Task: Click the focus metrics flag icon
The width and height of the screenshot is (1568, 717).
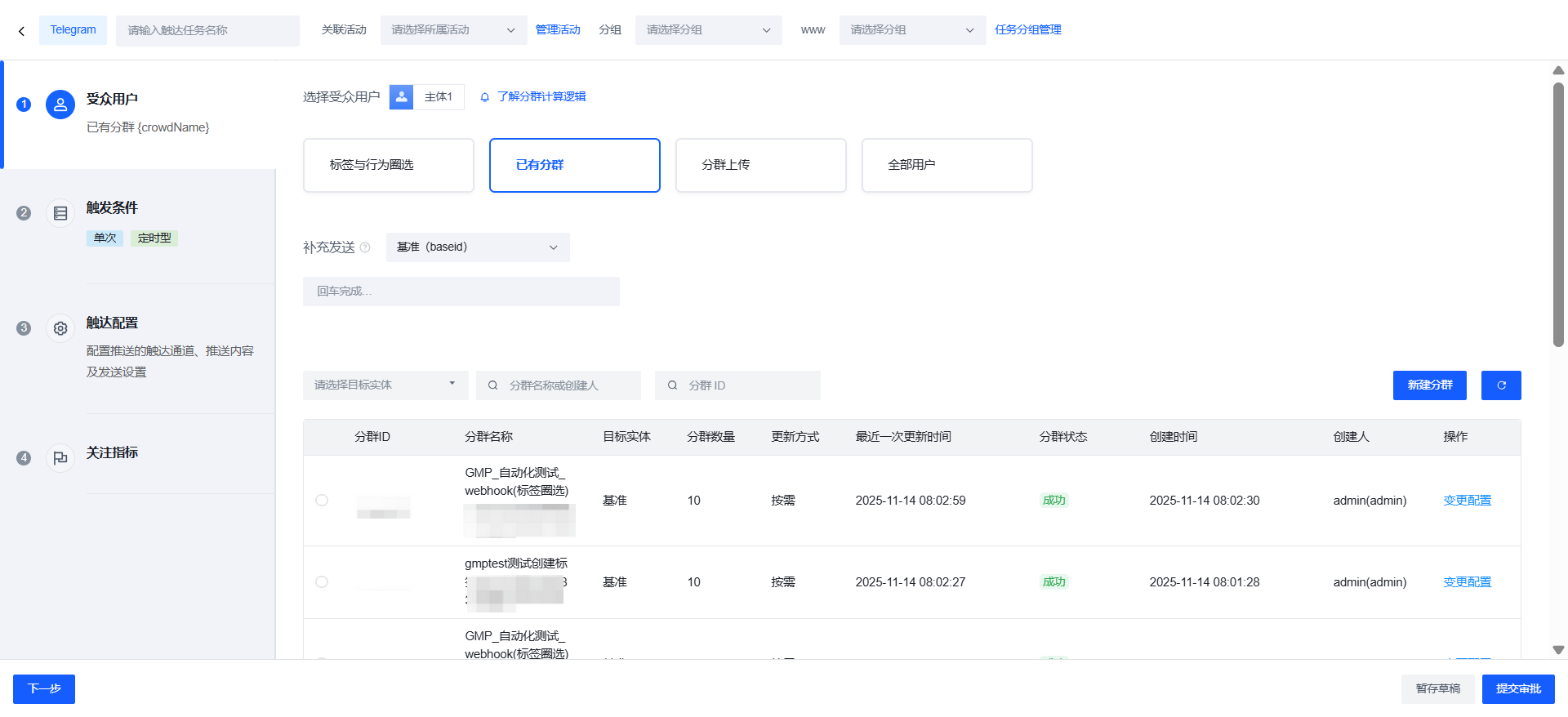Action: (x=60, y=458)
